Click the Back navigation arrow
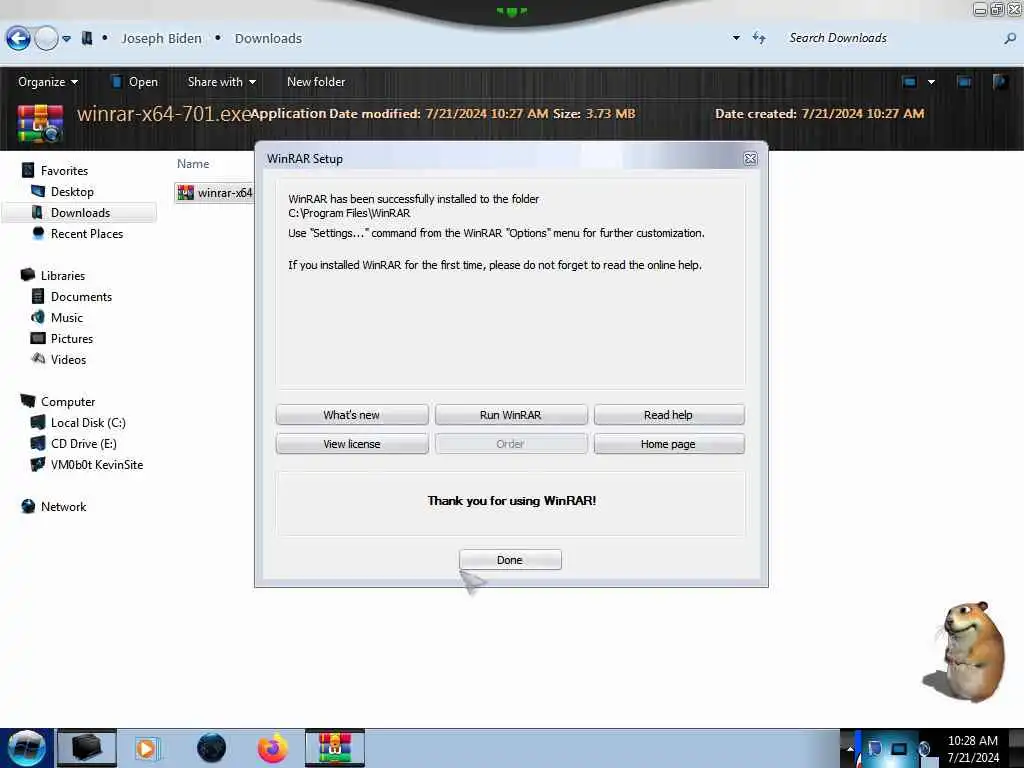 point(18,39)
